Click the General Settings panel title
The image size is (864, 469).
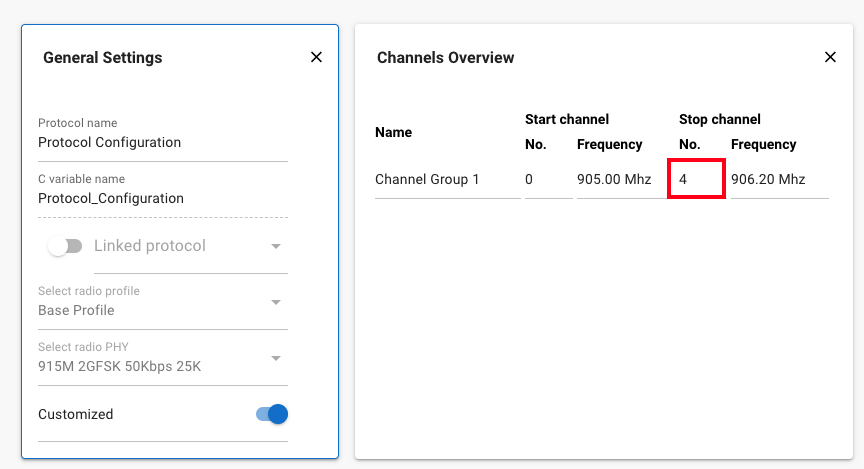[x=102, y=58]
